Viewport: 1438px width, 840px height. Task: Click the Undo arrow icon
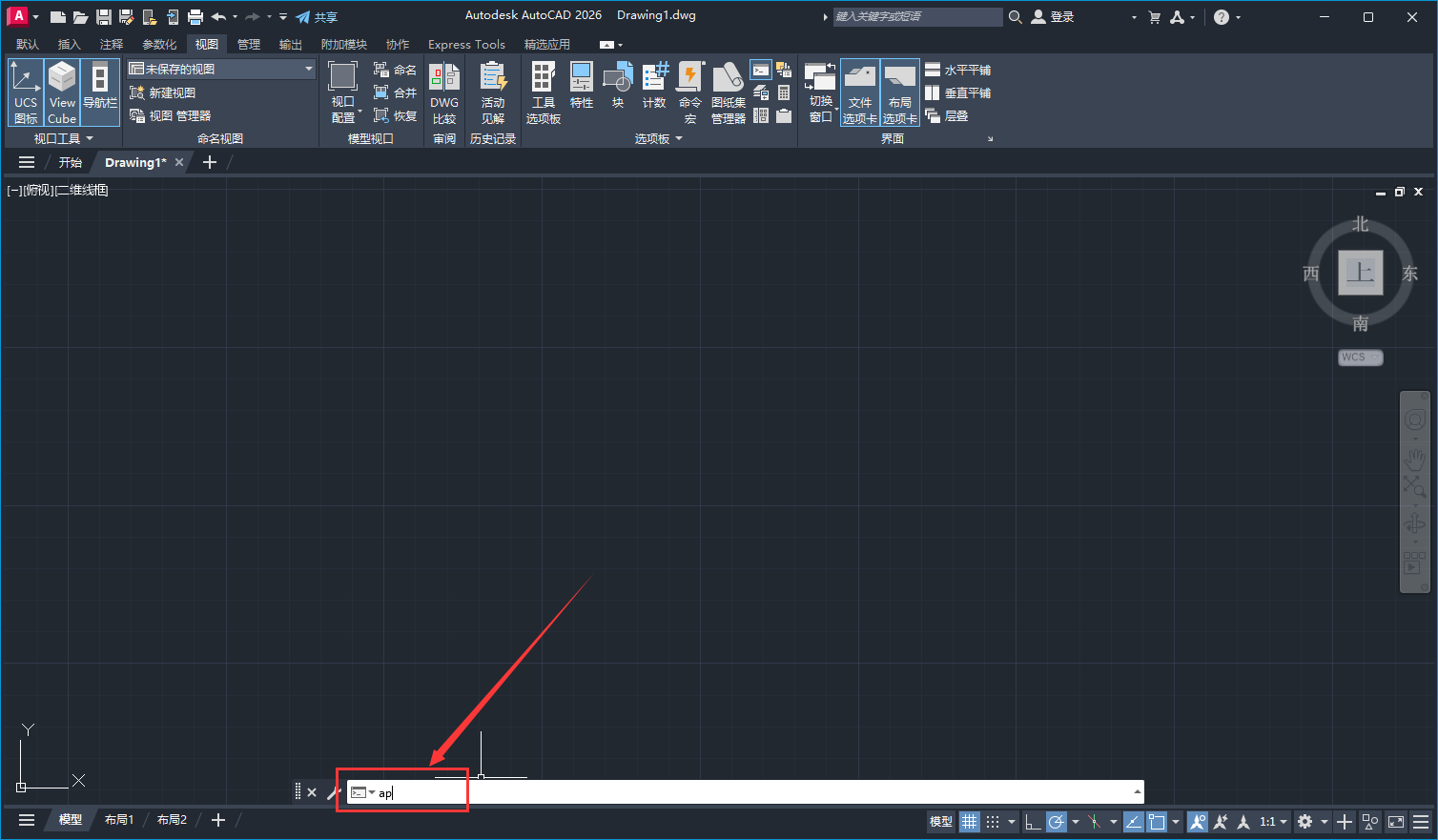tap(218, 17)
